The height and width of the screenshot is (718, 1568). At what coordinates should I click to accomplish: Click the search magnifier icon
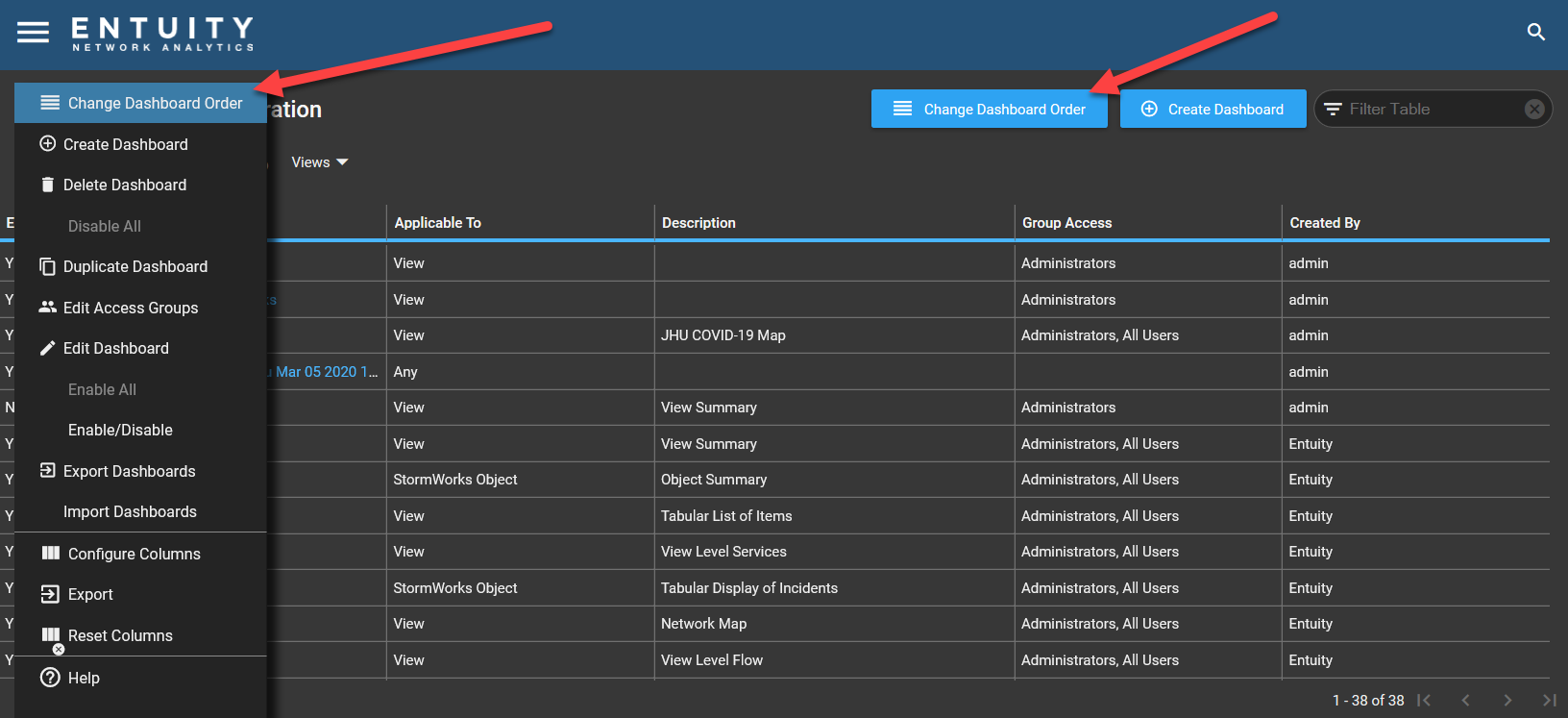click(1536, 33)
